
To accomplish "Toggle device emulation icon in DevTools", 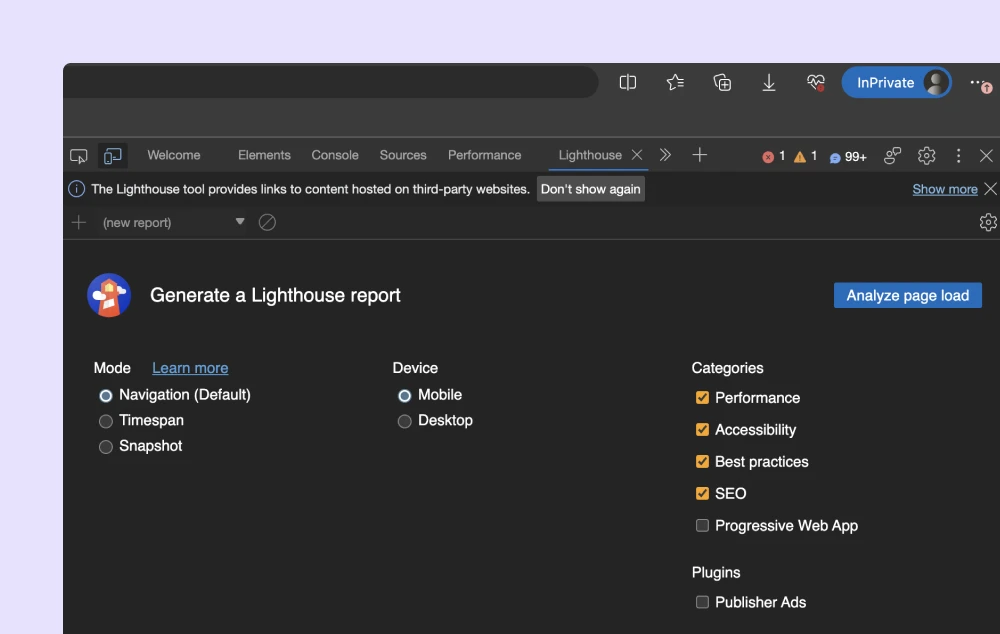I will pyautogui.click(x=113, y=156).
